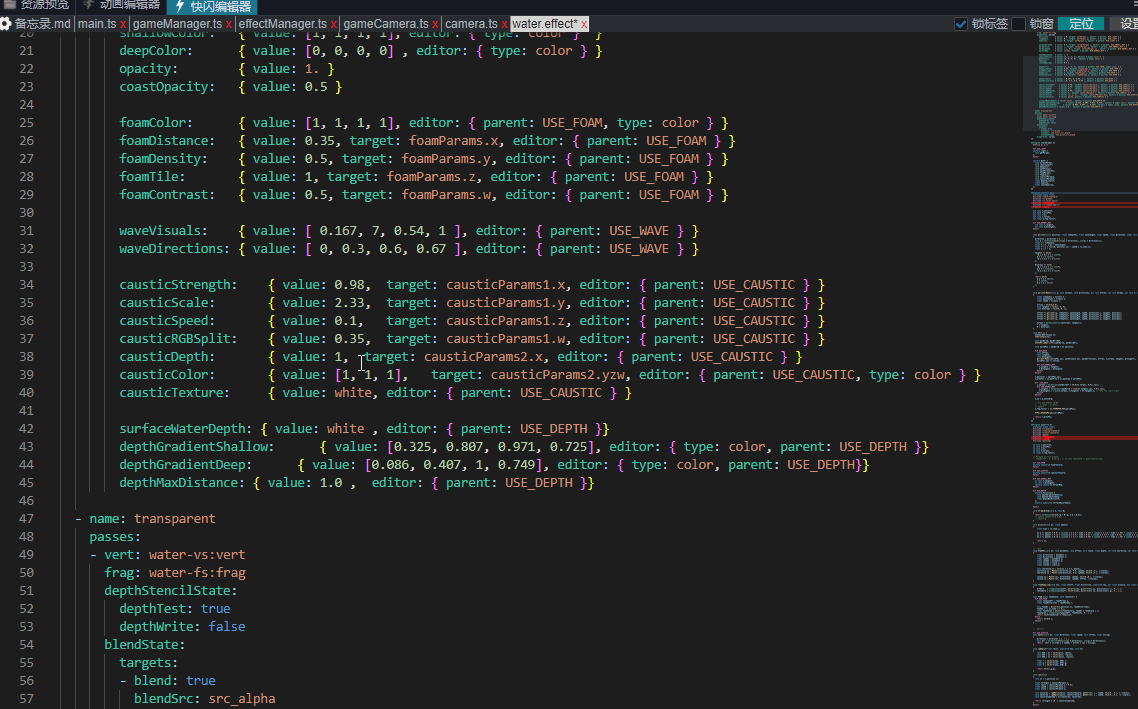The width and height of the screenshot is (1138, 709).
Task: Close the camera.ts tab with its x
Action: point(504,25)
